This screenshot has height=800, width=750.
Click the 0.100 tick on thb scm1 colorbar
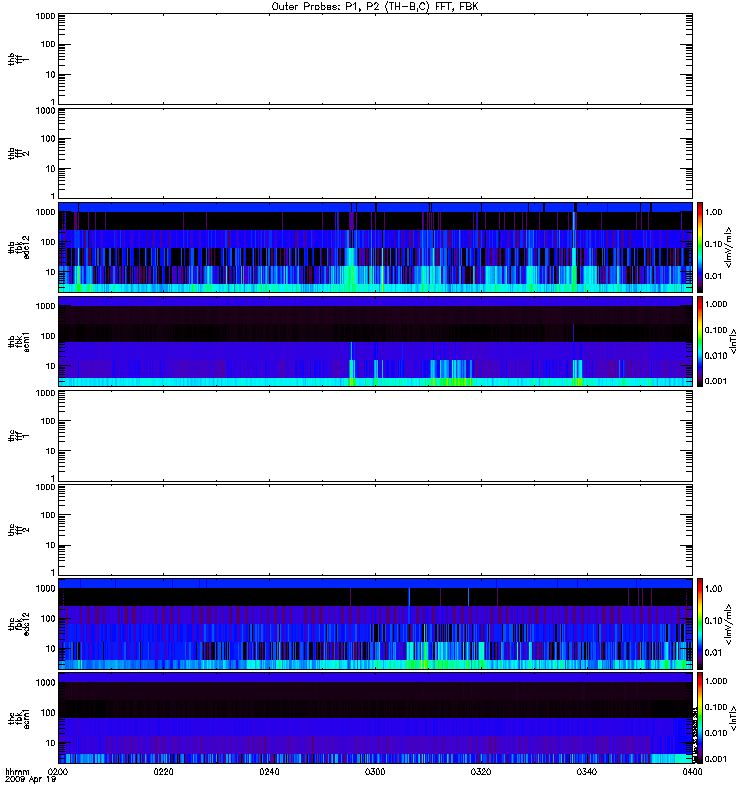coord(716,330)
